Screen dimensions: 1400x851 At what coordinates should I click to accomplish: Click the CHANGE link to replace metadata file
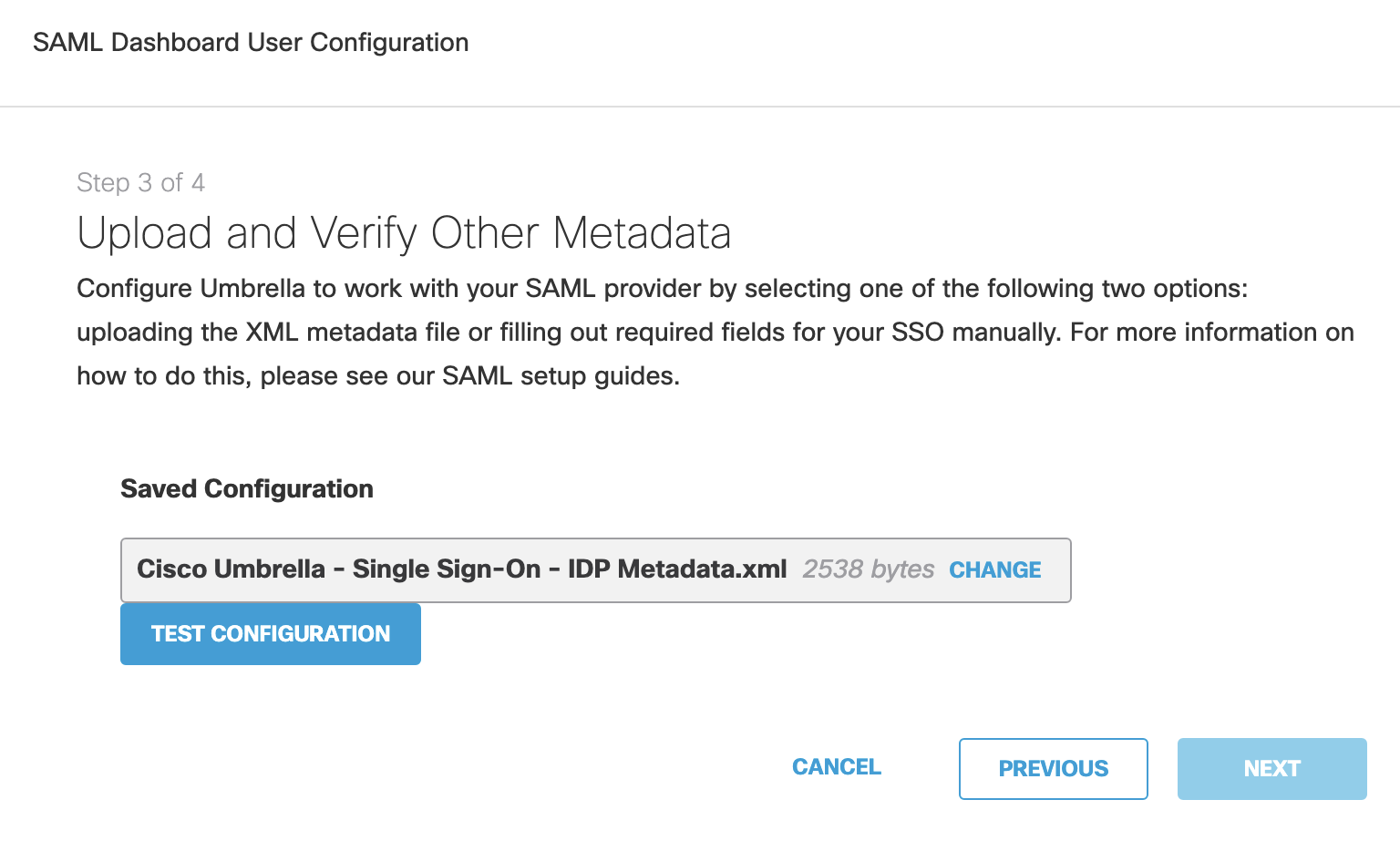(x=995, y=569)
